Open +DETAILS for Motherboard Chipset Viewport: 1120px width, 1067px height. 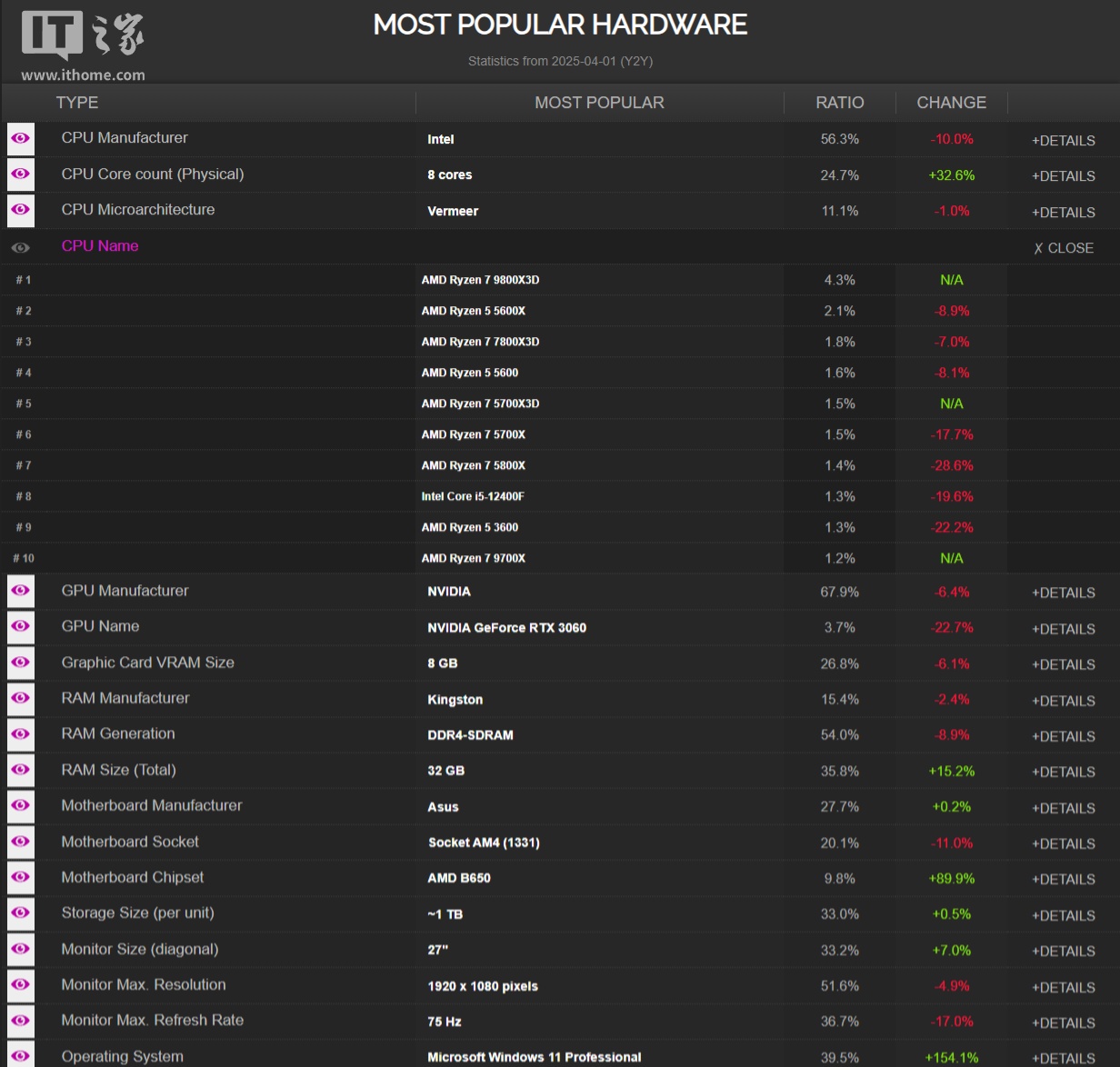1063,879
